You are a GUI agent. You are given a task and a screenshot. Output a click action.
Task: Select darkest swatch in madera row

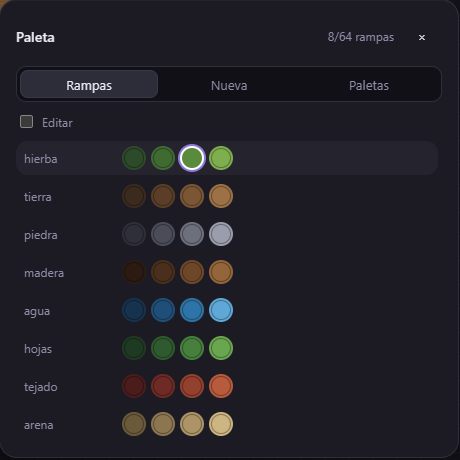pos(134,272)
